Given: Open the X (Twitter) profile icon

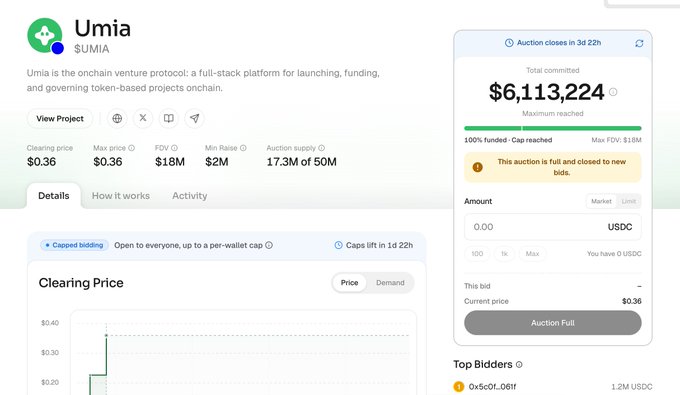Looking at the screenshot, I should click(143, 118).
